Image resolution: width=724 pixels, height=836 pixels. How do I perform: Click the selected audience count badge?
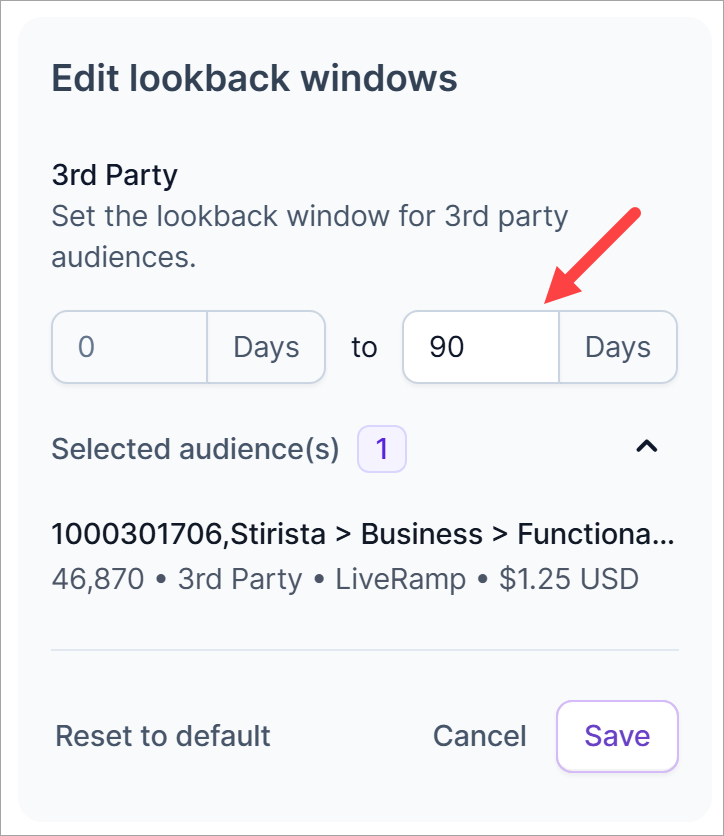click(x=382, y=449)
